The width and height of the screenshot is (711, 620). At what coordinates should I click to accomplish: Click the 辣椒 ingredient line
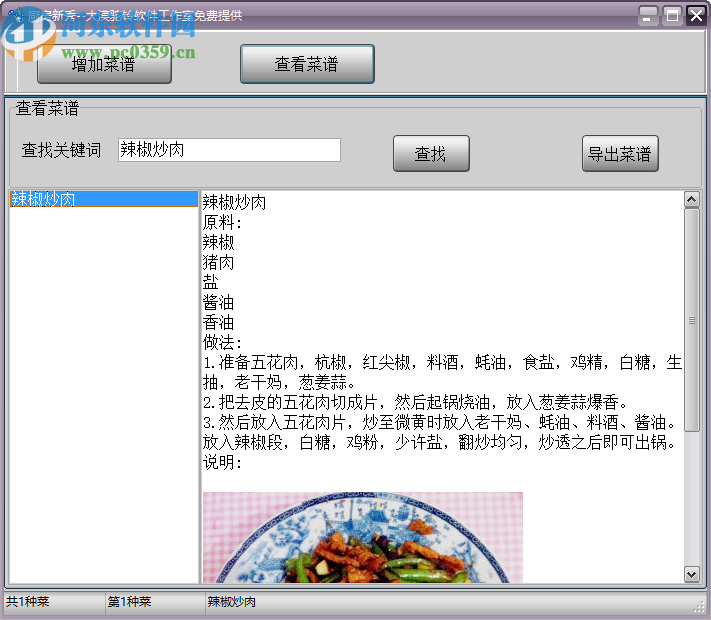(218, 243)
